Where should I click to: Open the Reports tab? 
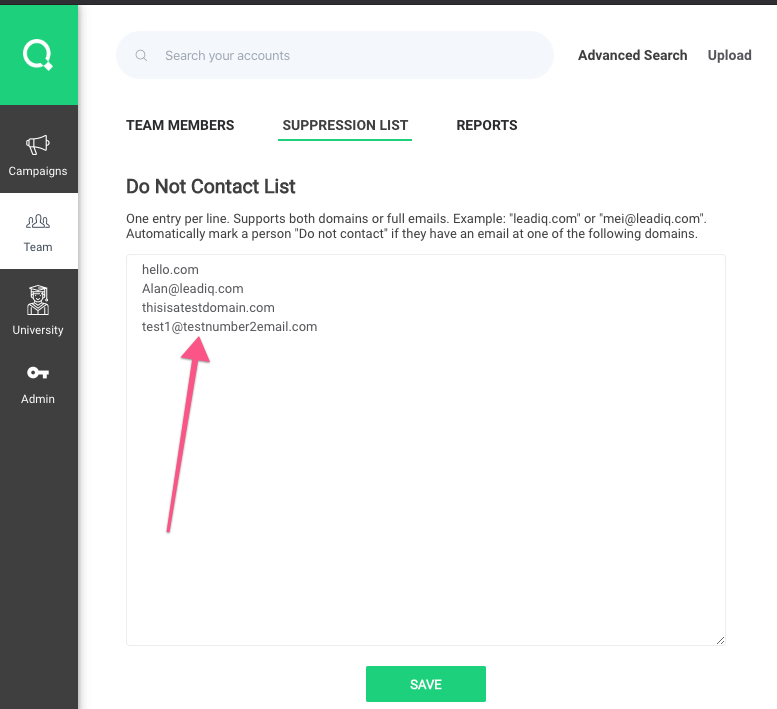pos(487,126)
